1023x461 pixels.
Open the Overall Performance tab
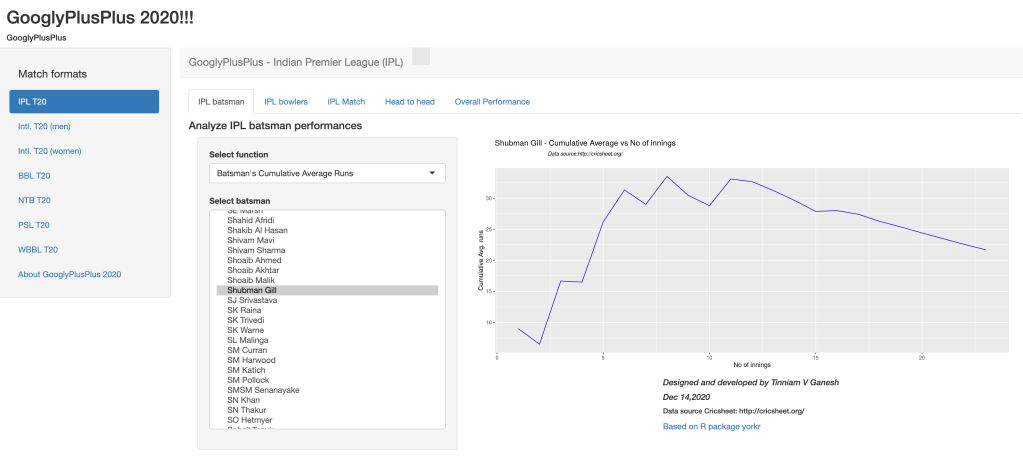492,102
